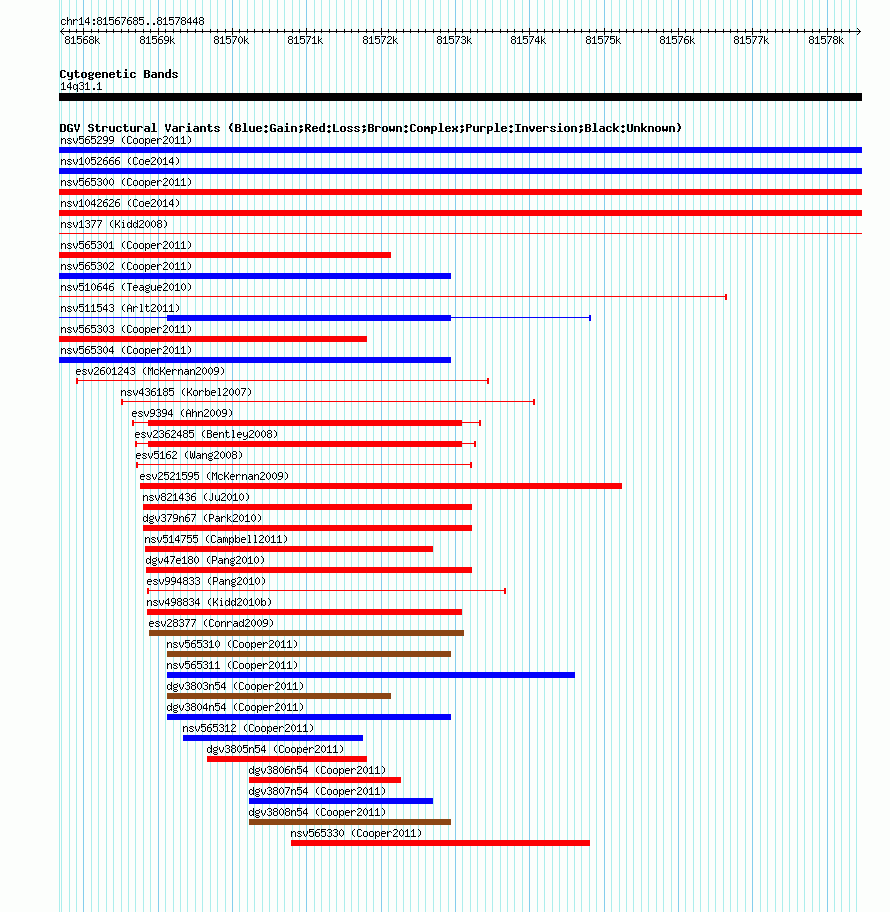
Task: Click the red bar under nsv565330
Action: click(440, 842)
